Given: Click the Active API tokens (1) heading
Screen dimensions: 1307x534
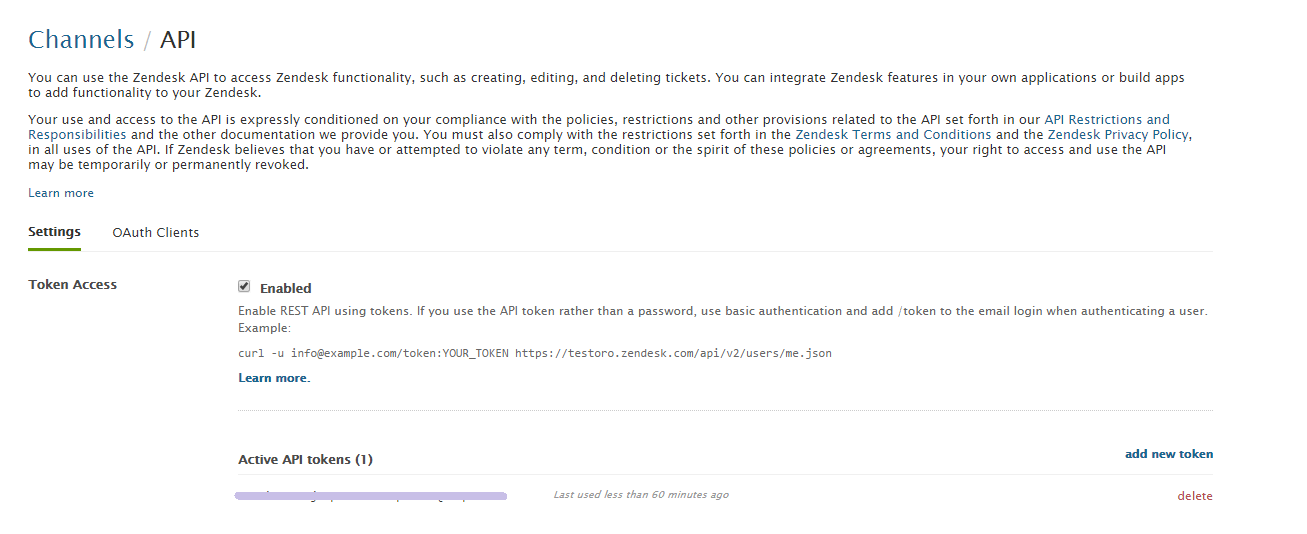Looking at the screenshot, I should click(305, 460).
